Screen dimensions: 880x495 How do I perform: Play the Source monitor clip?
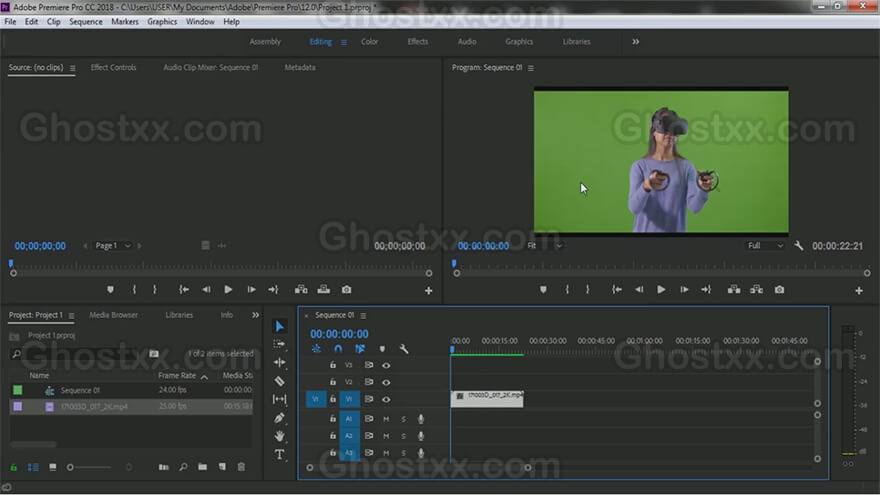pyautogui.click(x=228, y=290)
